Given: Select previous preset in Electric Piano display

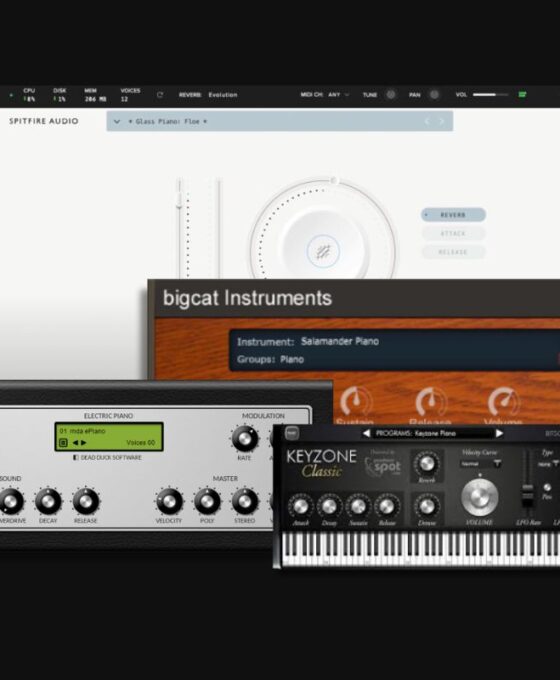Looking at the screenshot, I should click(x=75, y=443).
